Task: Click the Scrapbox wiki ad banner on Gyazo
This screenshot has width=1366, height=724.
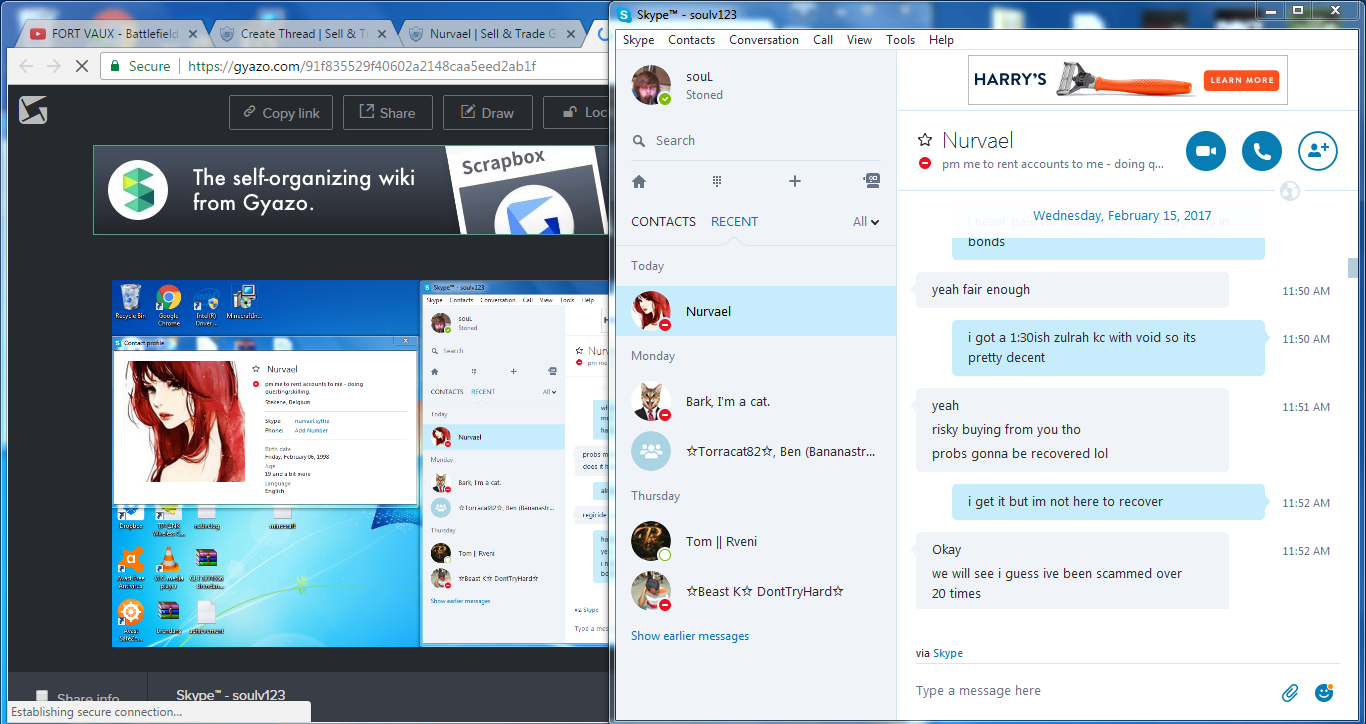Action: point(351,190)
